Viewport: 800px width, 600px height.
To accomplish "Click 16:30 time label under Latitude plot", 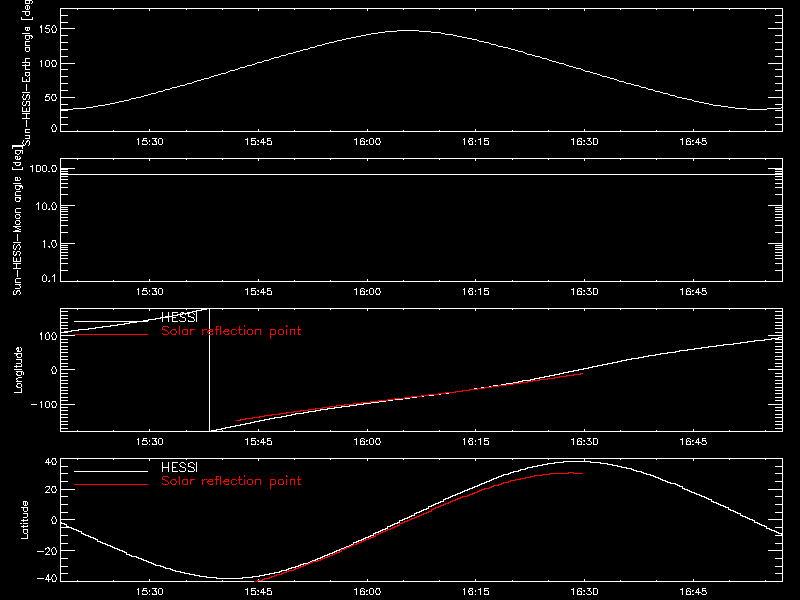I will point(584,592).
